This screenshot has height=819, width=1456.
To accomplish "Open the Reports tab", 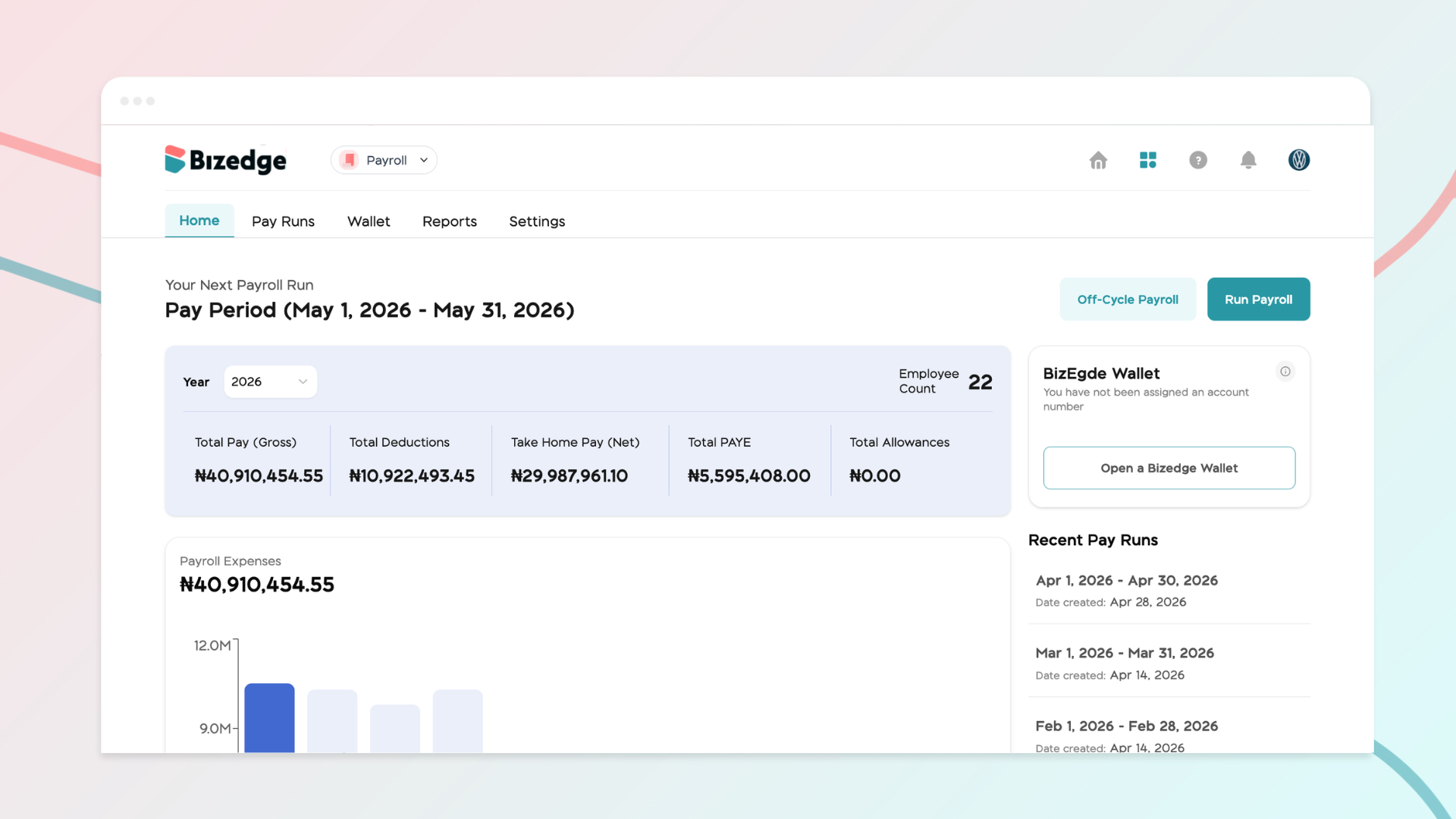I will (x=450, y=221).
